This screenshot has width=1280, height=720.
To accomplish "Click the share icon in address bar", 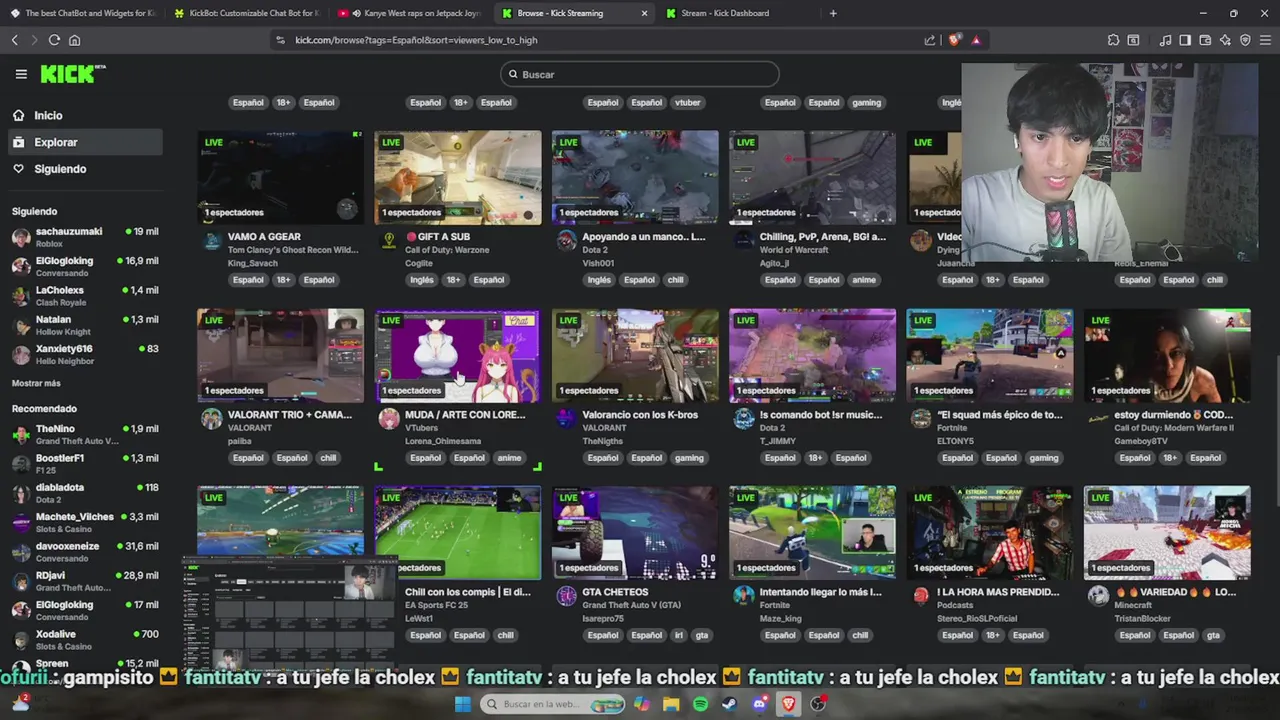I will pyautogui.click(x=930, y=40).
